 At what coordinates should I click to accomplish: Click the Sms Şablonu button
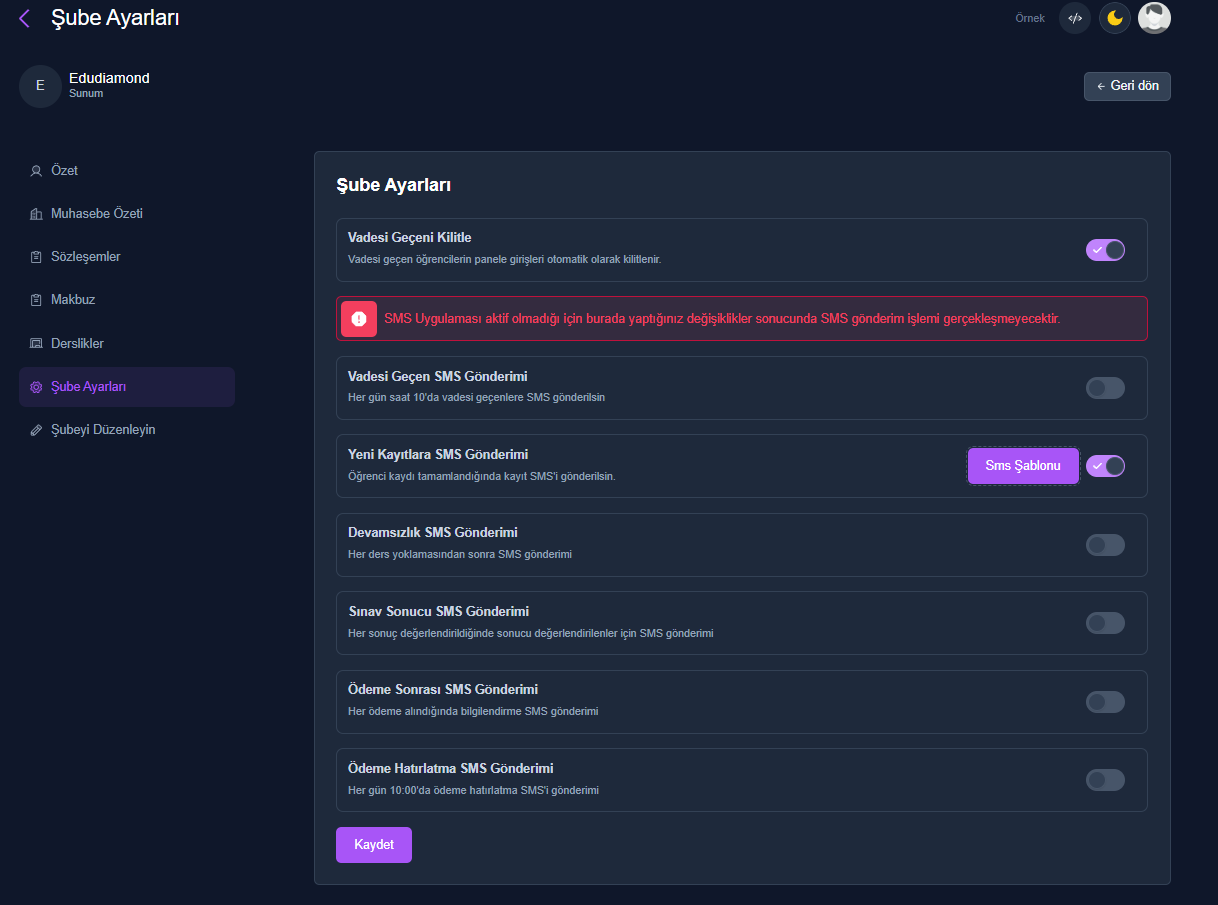click(1023, 466)
